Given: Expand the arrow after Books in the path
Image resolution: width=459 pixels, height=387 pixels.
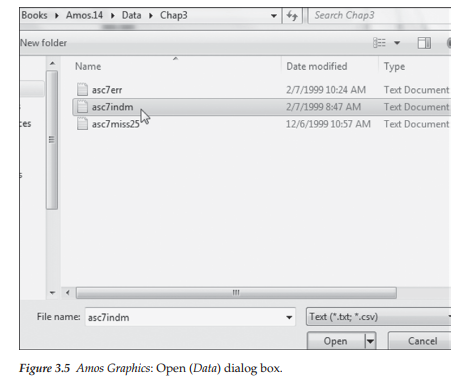Looking at the screenshot, I should (57, 16).
